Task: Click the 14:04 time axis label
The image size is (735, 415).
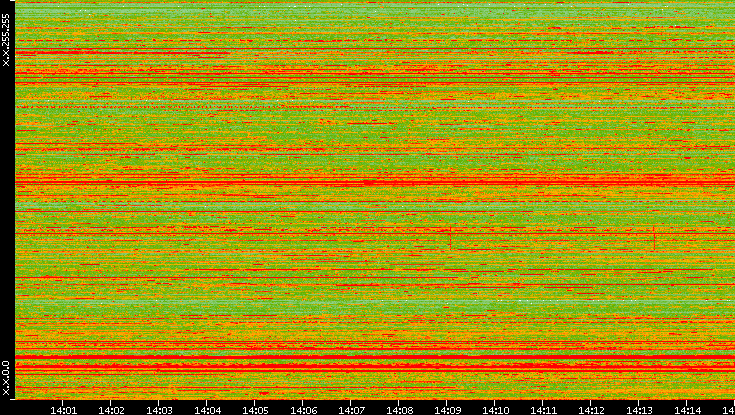Action: tap(207, 410)
